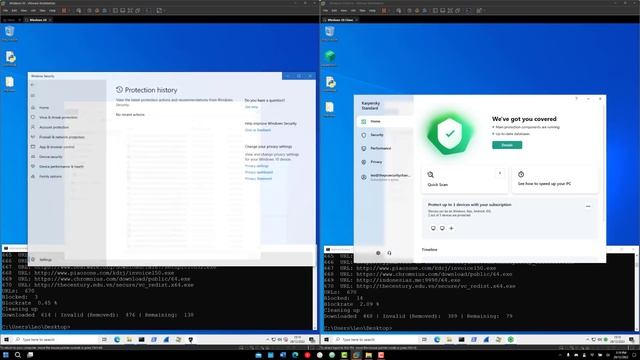Open Recycle Bin on the right VM desktop
This screenshot has width=640, height=360.
(329, 33)
